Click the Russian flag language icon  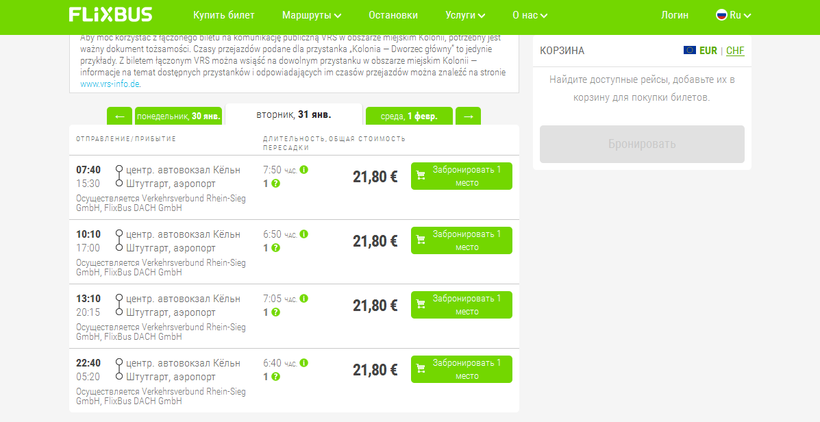point(721,15)
